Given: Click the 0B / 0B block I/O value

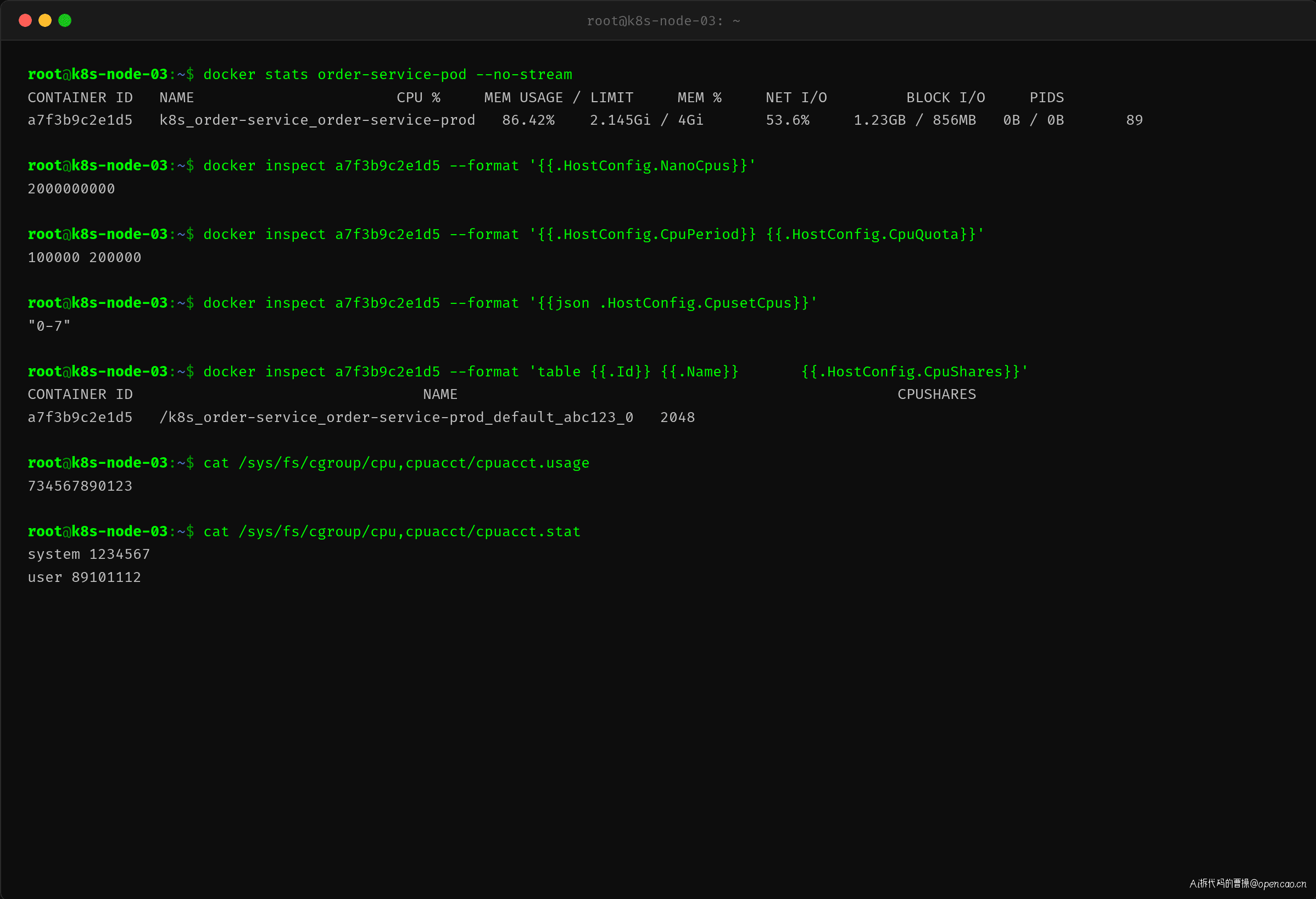Looking at the screenshot, I should click(x=1034, y=120).
